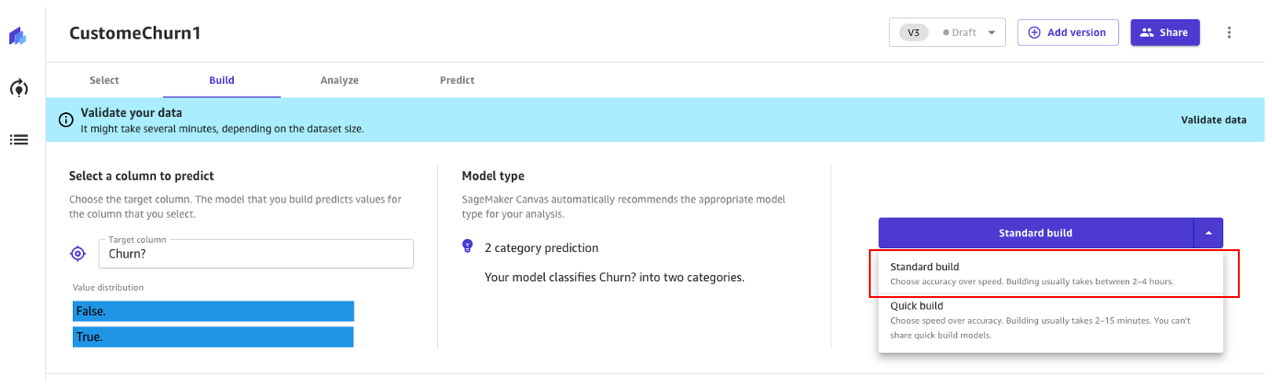Click the info icon in Validate banner

pyautogui.click(x=66, y=120)
